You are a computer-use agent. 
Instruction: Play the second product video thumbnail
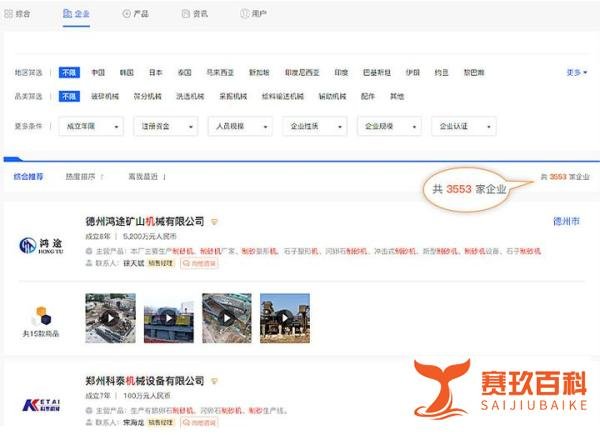pyautogui.click(x=169, y=318)
